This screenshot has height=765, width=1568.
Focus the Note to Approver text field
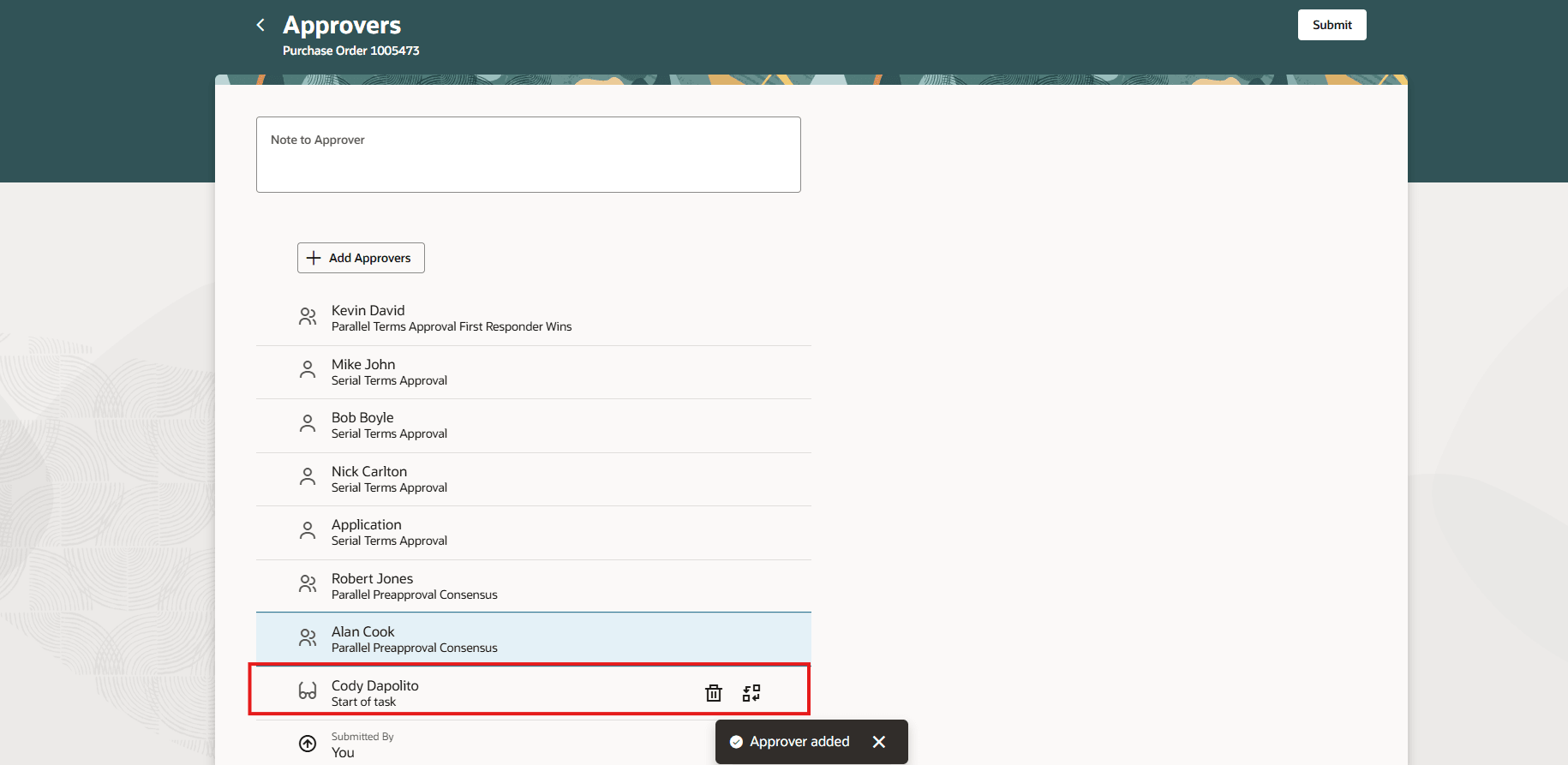point(529,154)
